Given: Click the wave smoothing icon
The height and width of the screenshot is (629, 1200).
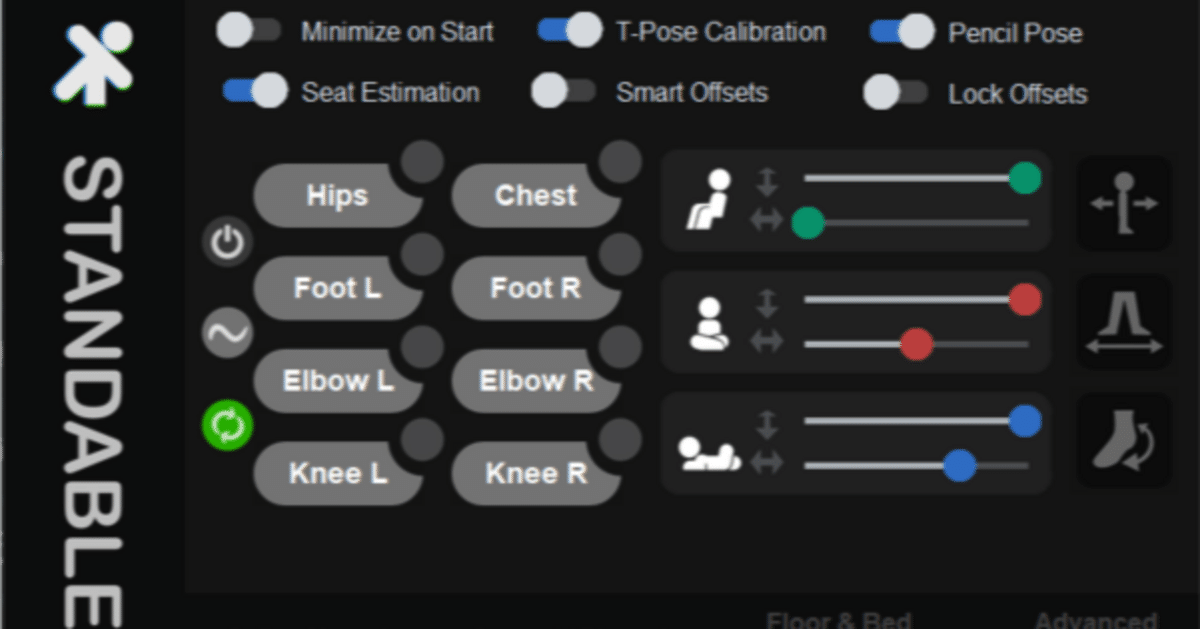Looking at the screenshot, I should click(x=228, y=333).
